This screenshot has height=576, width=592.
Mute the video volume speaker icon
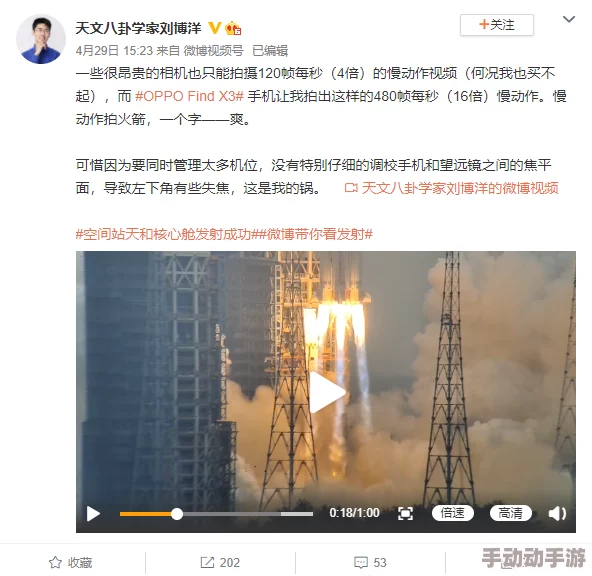pyautogui.click(x=557, y=514)
